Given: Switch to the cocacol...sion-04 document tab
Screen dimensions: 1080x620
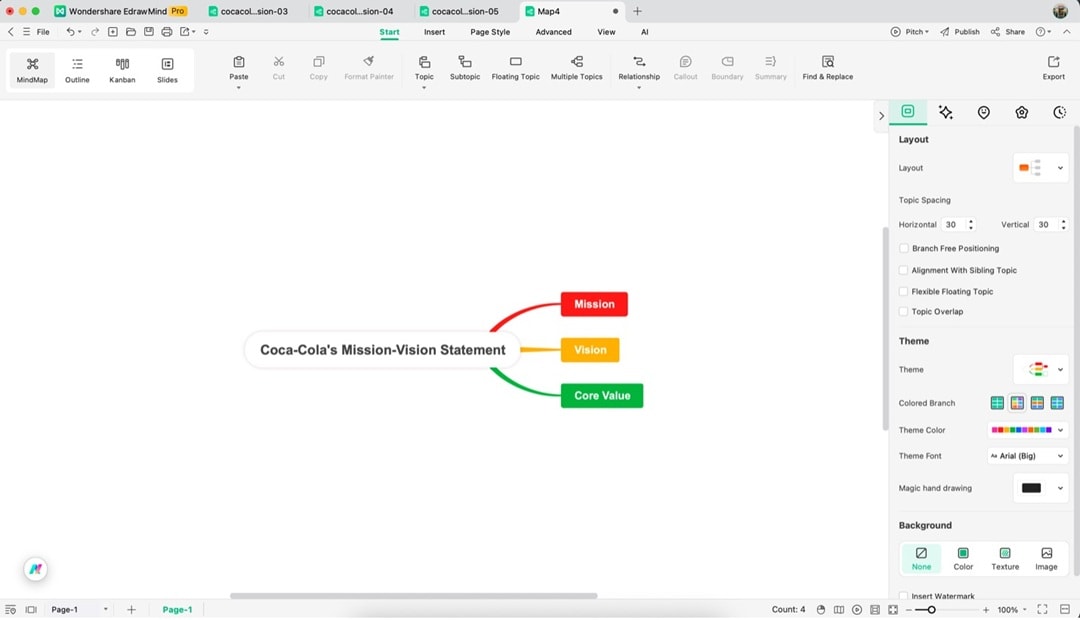Looking at the screenshot, I should [354, 11].
